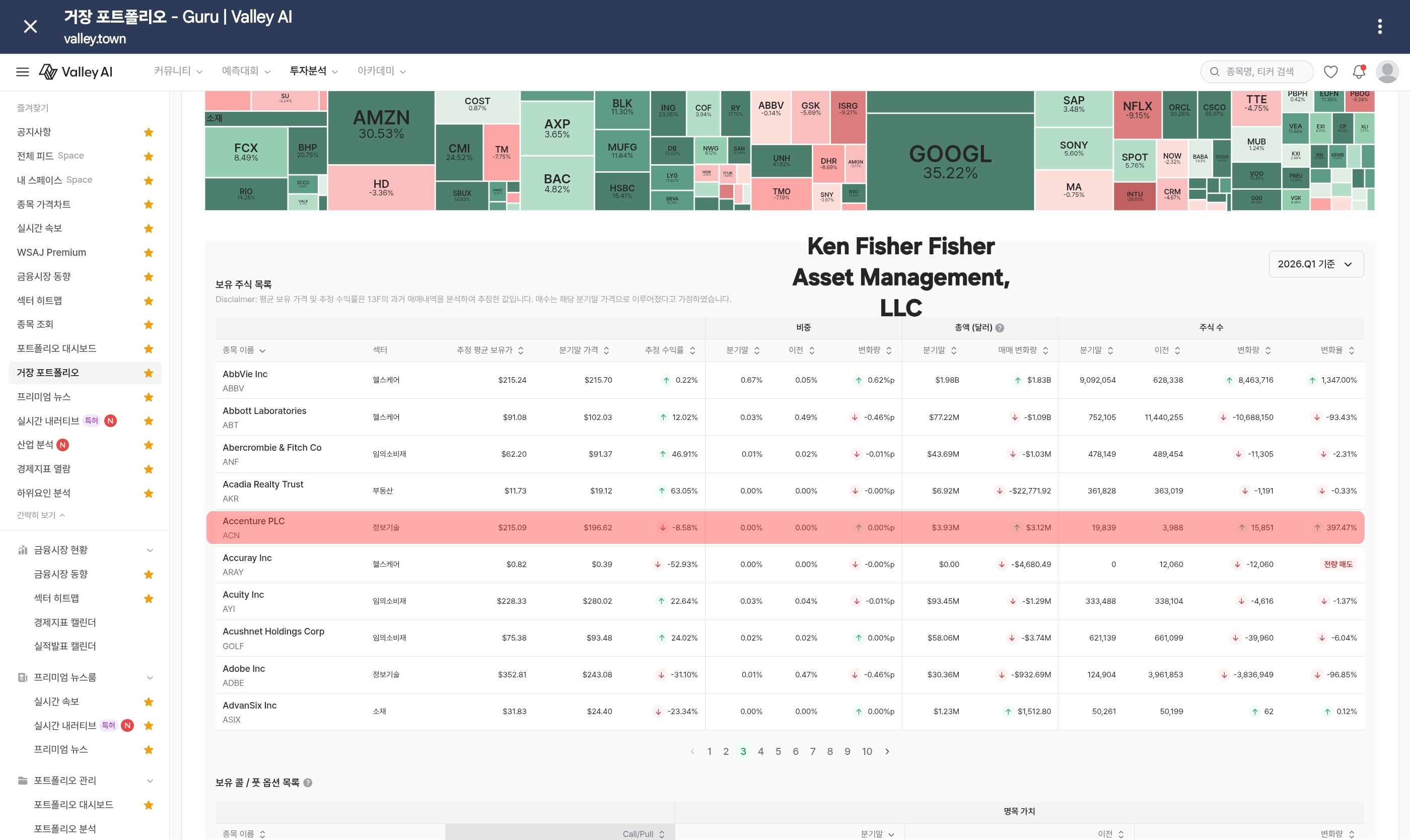Click the Valley AI logo

click(76, 72)
